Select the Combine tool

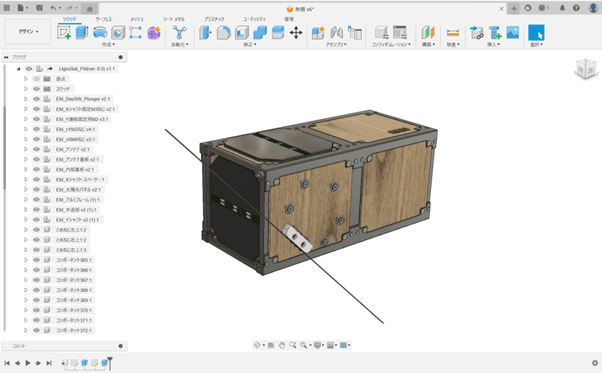(x=260, y=33)
